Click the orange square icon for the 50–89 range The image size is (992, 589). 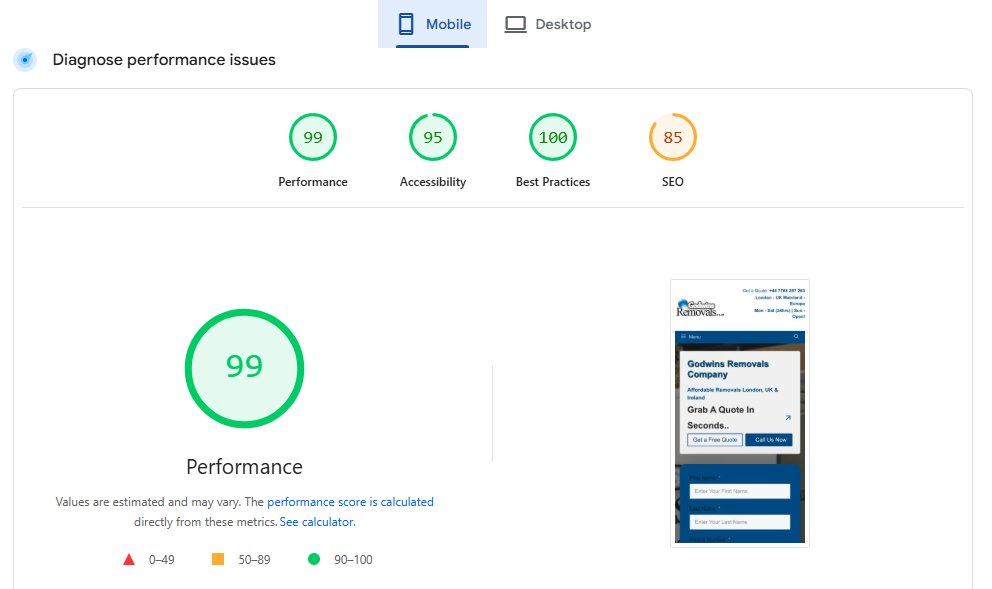click(x=218, y=559)
